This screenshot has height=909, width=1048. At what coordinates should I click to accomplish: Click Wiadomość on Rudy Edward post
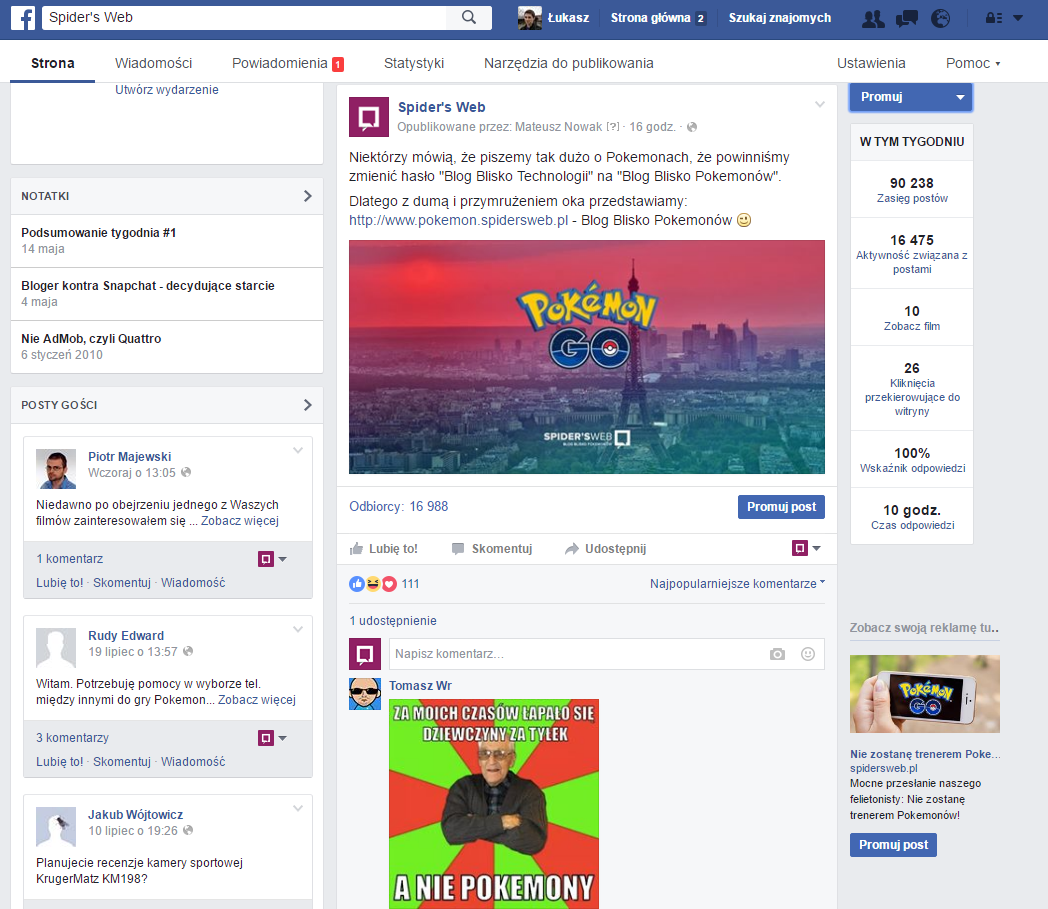click(x=193, y=762)
